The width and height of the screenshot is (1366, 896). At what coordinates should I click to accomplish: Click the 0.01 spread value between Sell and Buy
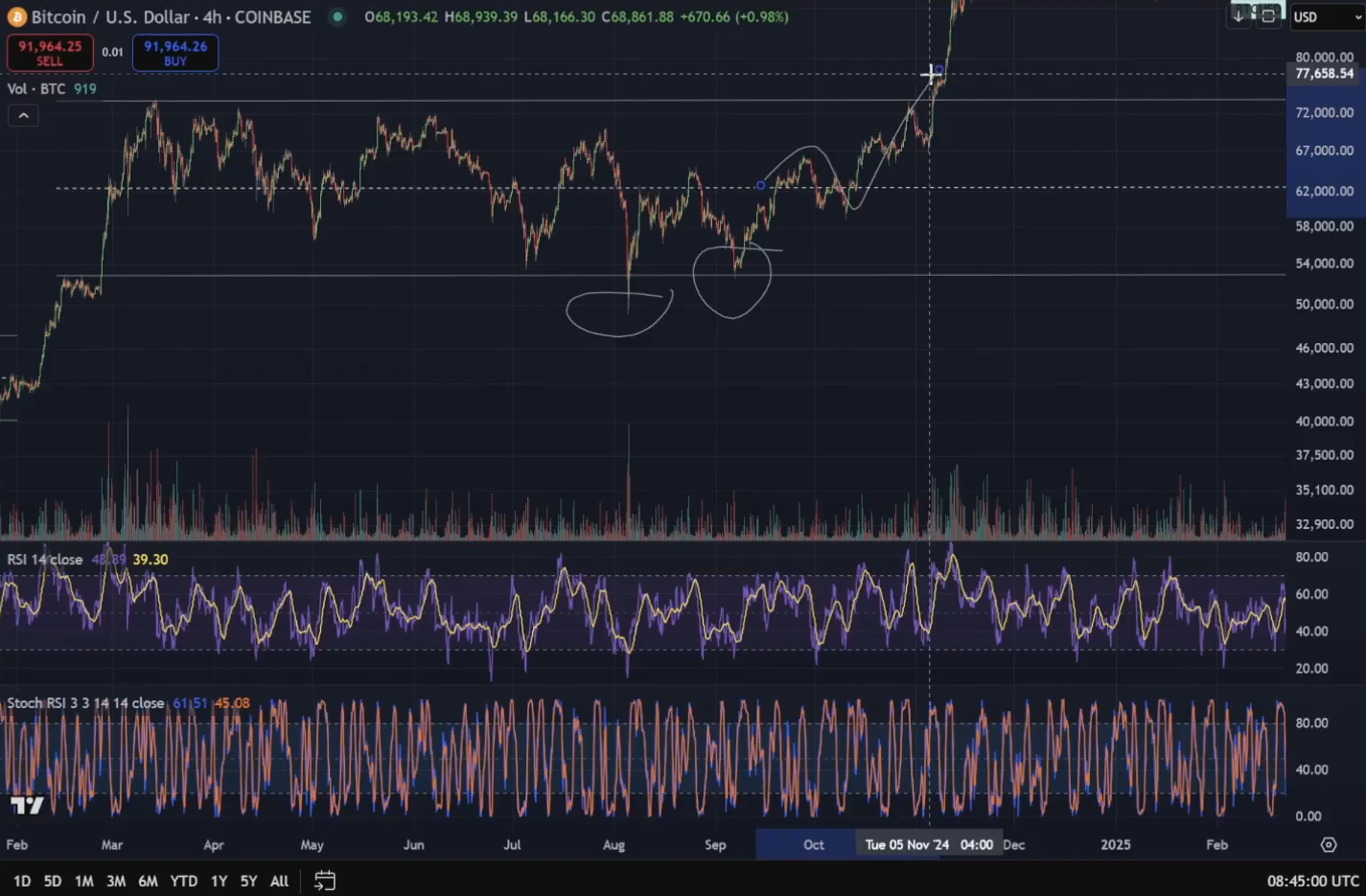coord(113,52)
